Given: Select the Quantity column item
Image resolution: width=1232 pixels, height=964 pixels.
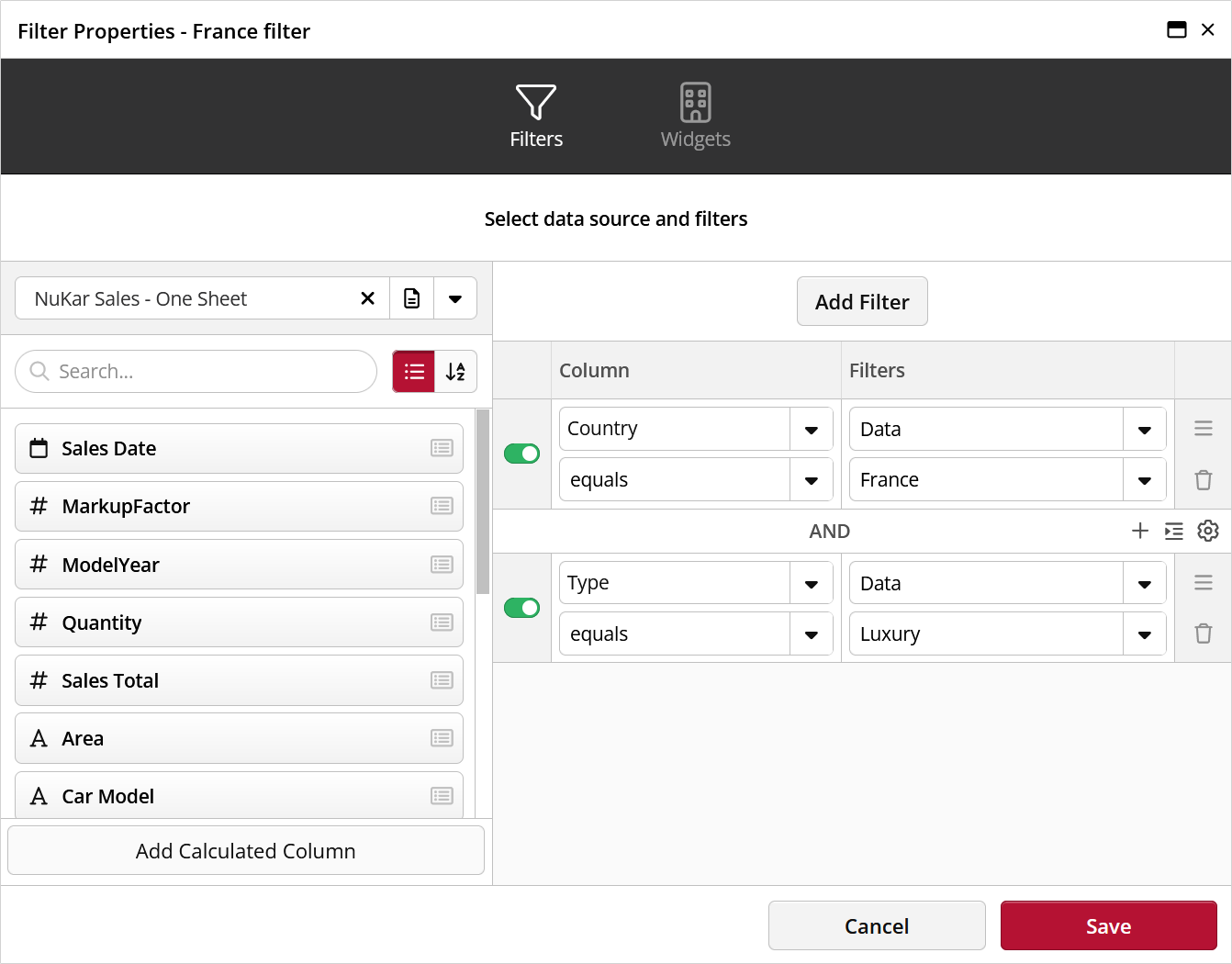Looking at the screenshot, I should coord(239,622).
